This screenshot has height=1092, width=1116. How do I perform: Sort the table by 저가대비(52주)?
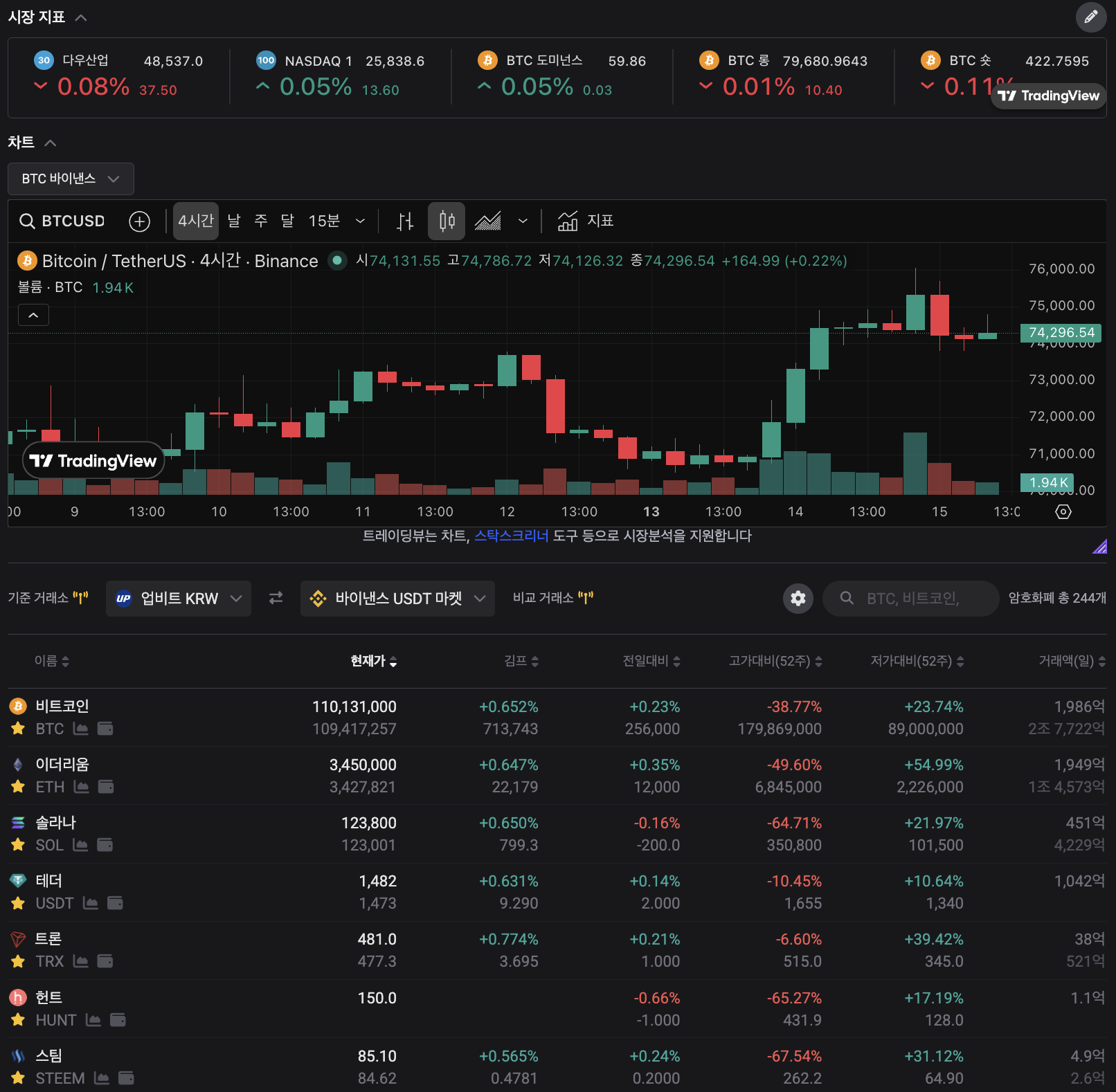(x=917, y=661)
